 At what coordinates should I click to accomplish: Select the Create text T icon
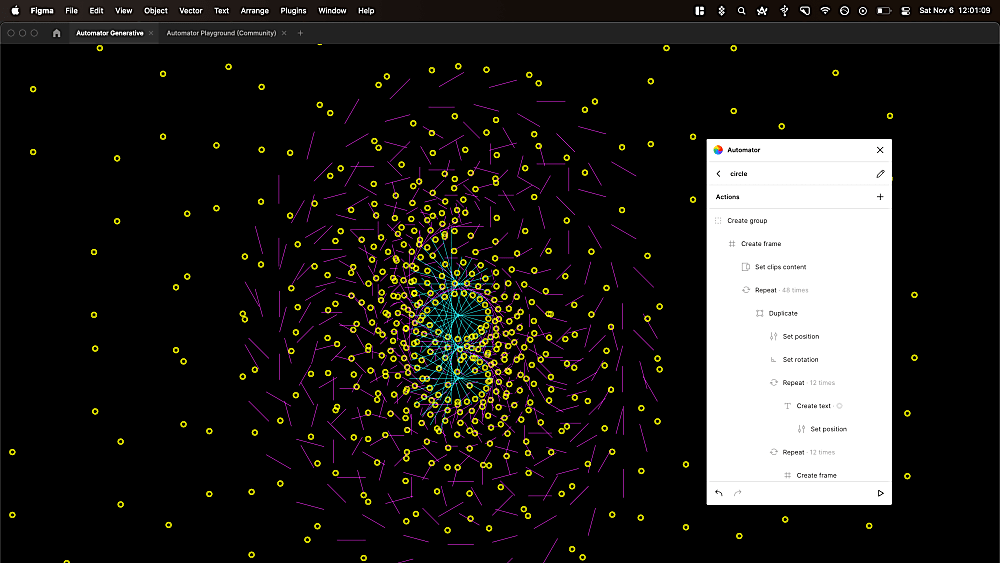(x=787, y=406)
